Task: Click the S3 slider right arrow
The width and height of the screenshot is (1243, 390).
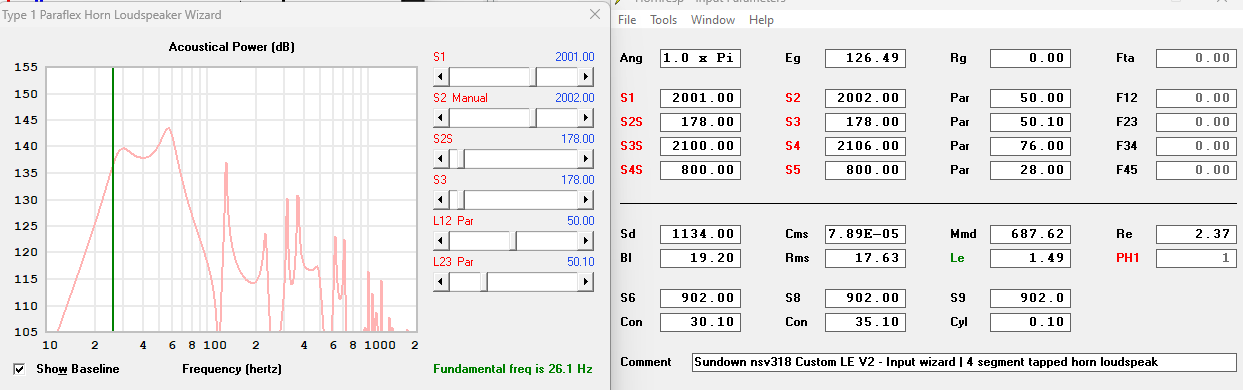Action: [x=587, y=200]
